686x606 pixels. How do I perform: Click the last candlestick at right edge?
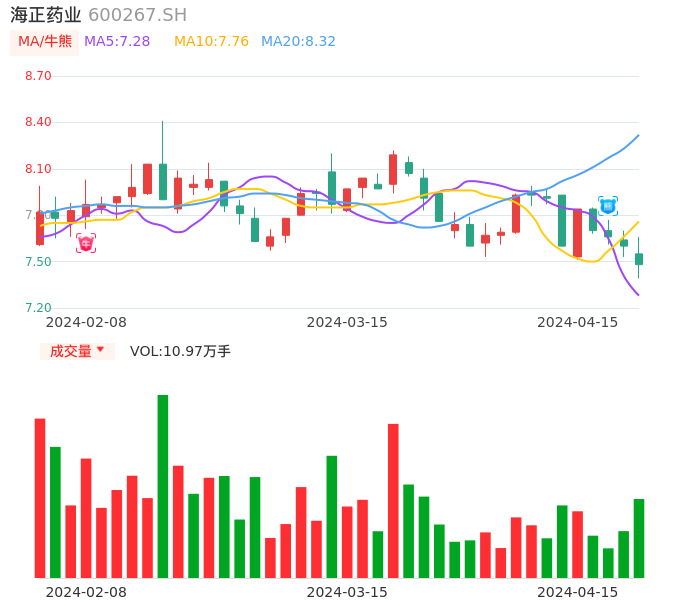(x=639, y=259)
